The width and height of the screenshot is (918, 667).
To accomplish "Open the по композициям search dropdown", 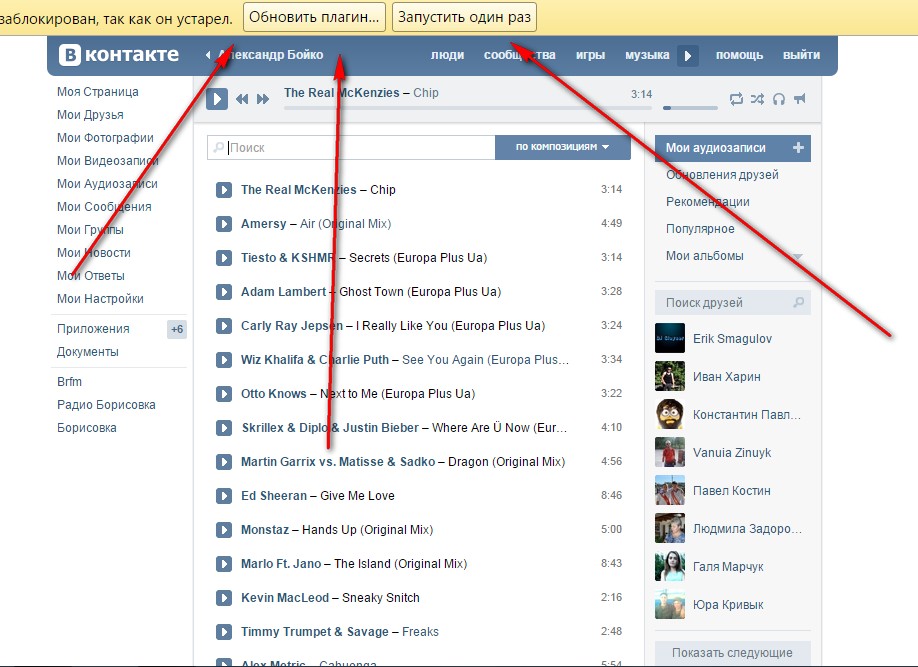I will click(x=563, y=147).
